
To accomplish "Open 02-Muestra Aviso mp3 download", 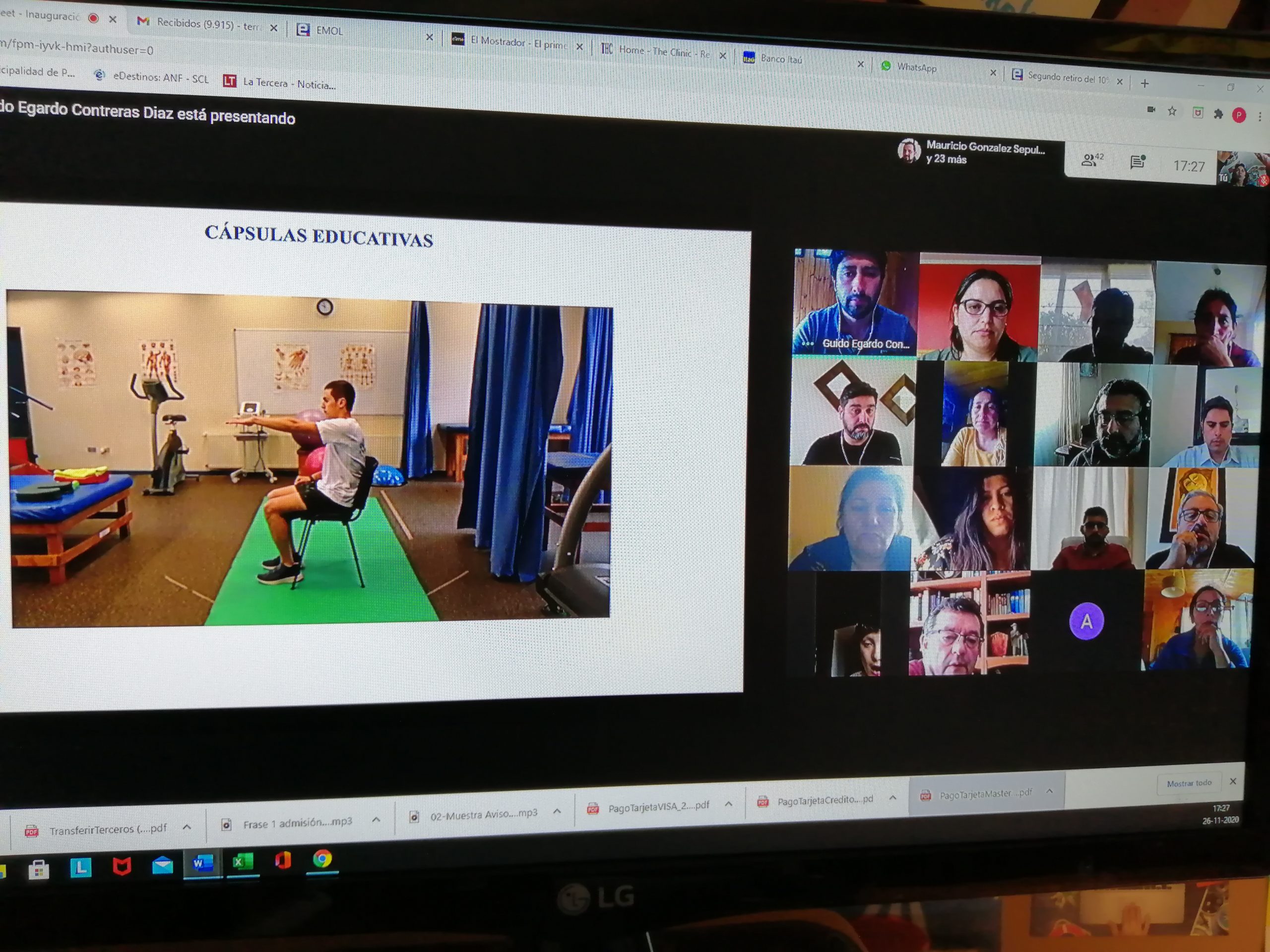I will pyautogui.click(x=474, y=815).
